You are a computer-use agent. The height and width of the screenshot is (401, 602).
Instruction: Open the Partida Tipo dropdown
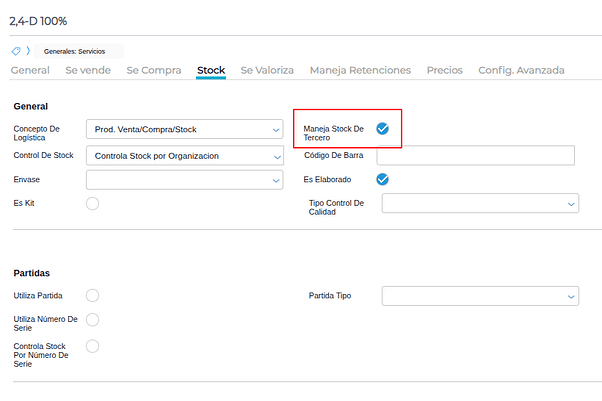480,296
